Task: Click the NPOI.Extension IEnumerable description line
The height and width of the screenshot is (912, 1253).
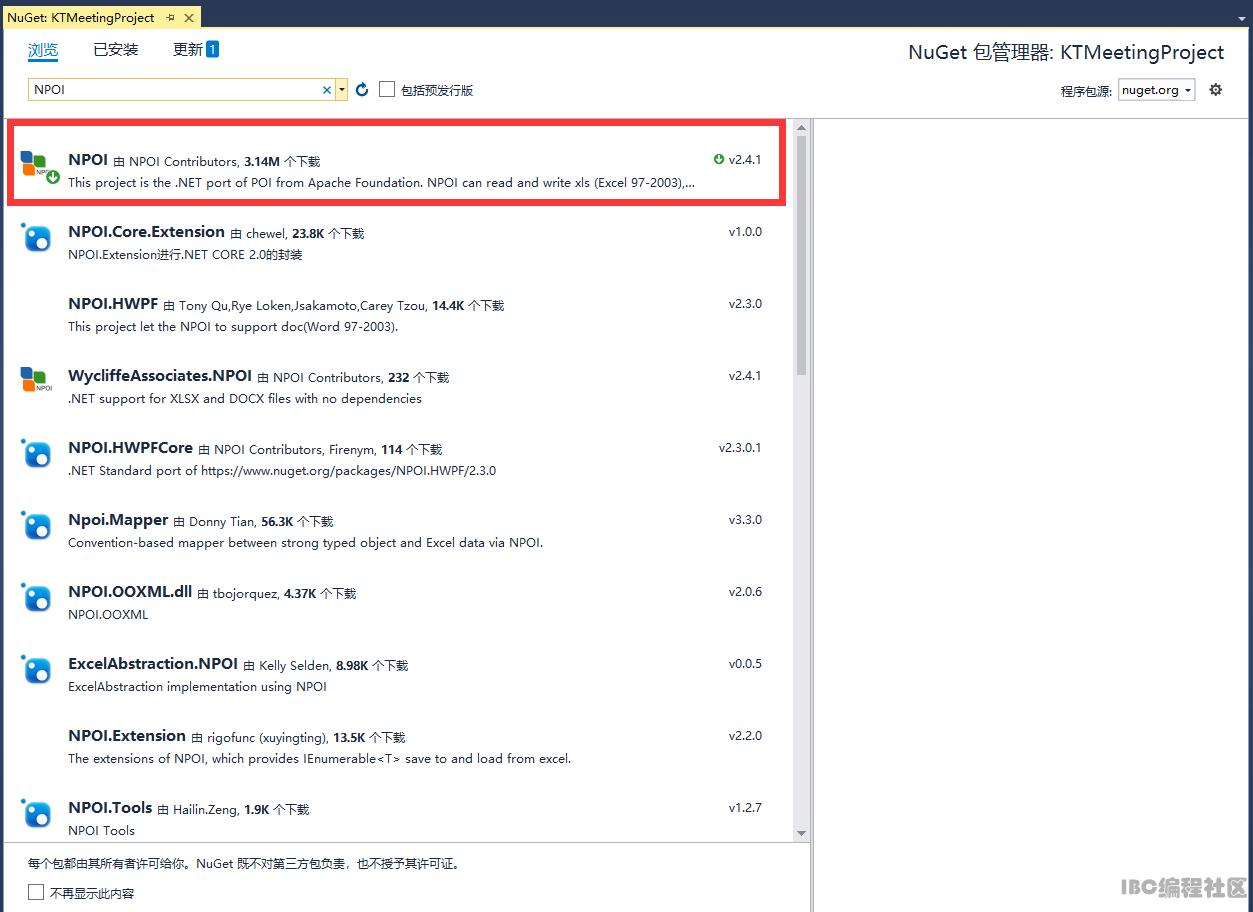Action: 320,759
